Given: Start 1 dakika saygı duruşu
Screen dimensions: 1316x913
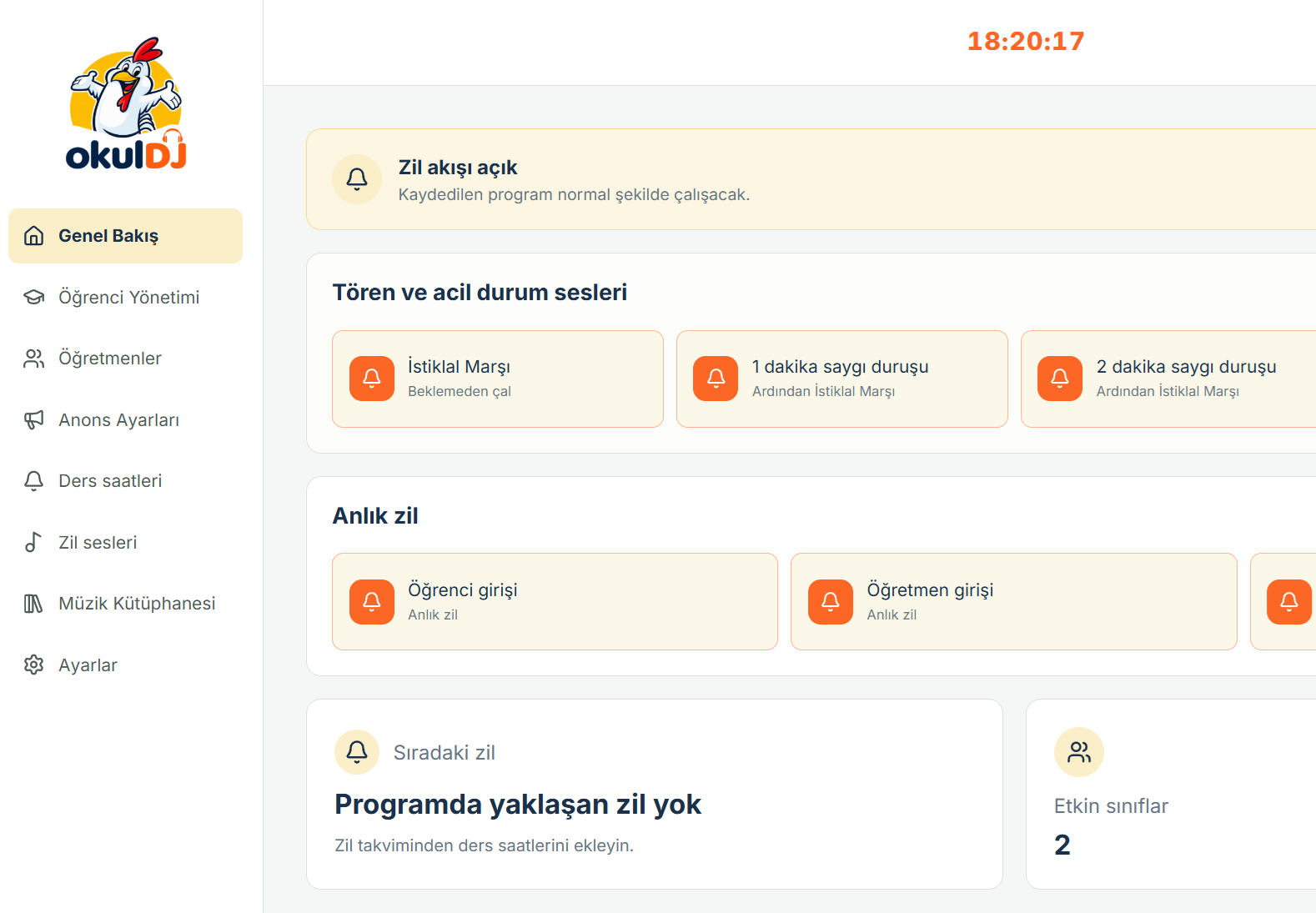Looking at the screenshot, I should click(842, 379).
